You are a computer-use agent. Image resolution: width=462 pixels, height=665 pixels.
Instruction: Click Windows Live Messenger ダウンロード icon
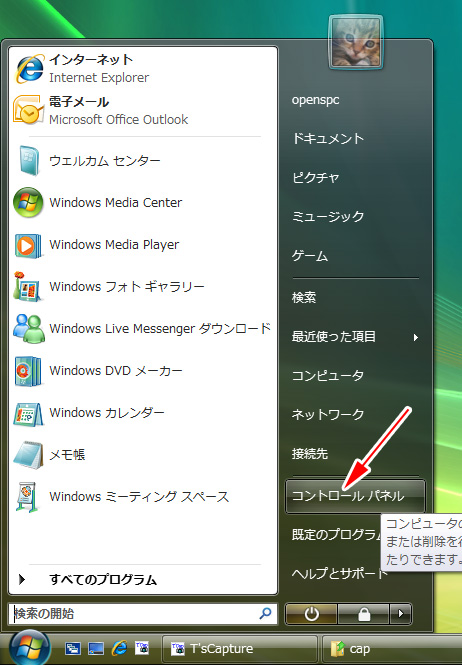point(28,328)
